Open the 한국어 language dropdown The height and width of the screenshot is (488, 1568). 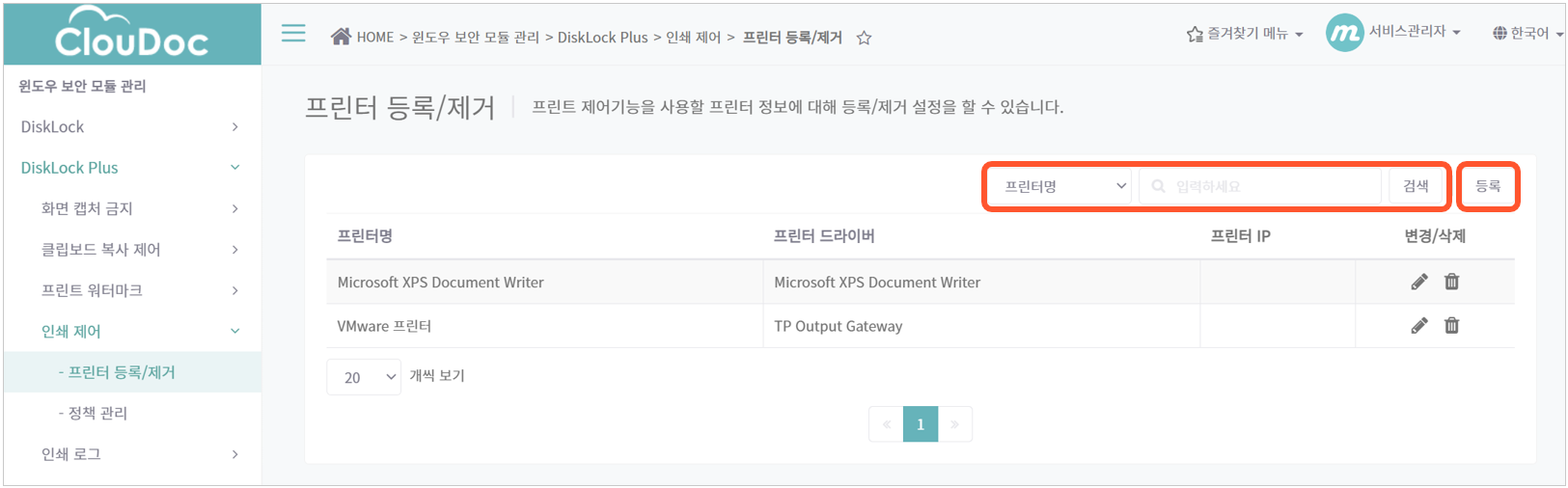[x=1527, y=34]
